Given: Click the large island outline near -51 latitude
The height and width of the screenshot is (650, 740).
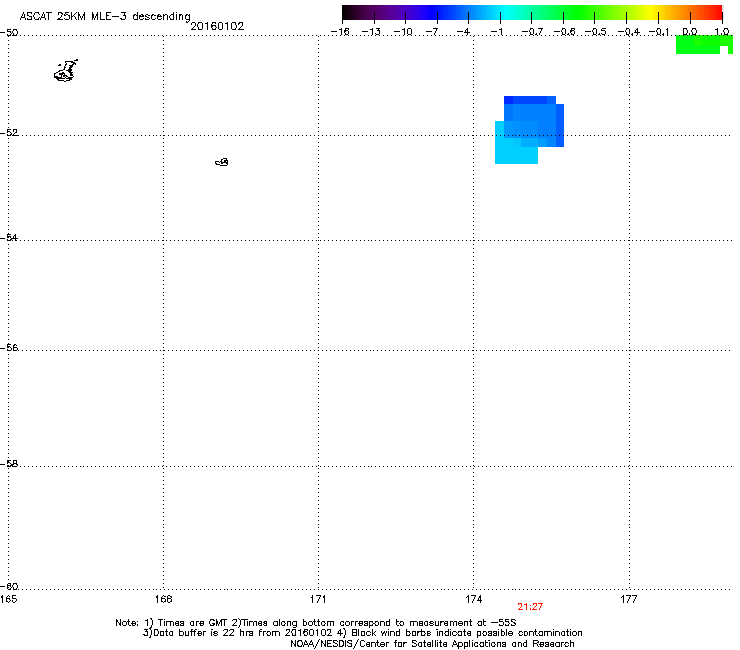Looking at the screenshot, I should (x=66, y=71).
